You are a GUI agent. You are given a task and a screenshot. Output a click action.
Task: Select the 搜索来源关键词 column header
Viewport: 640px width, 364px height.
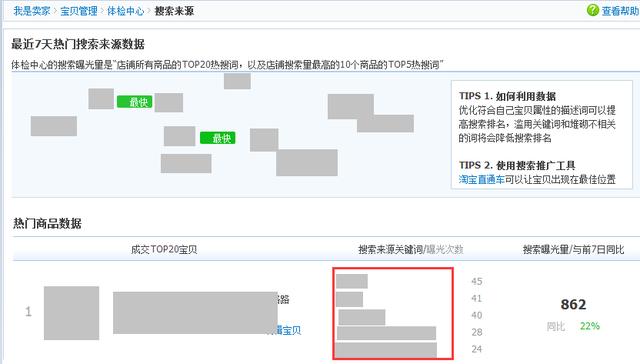tap(390, 249)
